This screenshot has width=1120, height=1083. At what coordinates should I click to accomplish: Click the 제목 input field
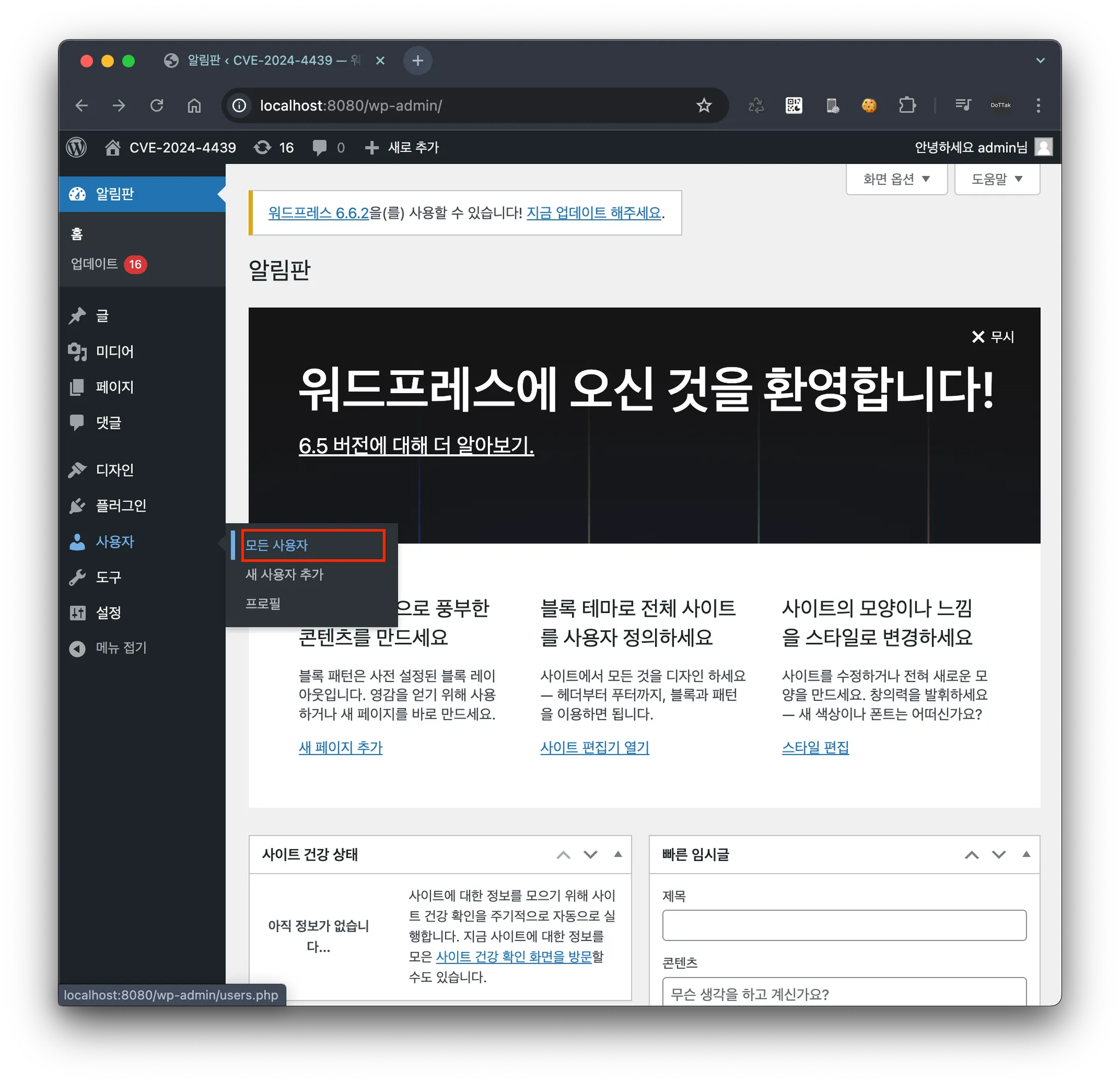(844, 926)
